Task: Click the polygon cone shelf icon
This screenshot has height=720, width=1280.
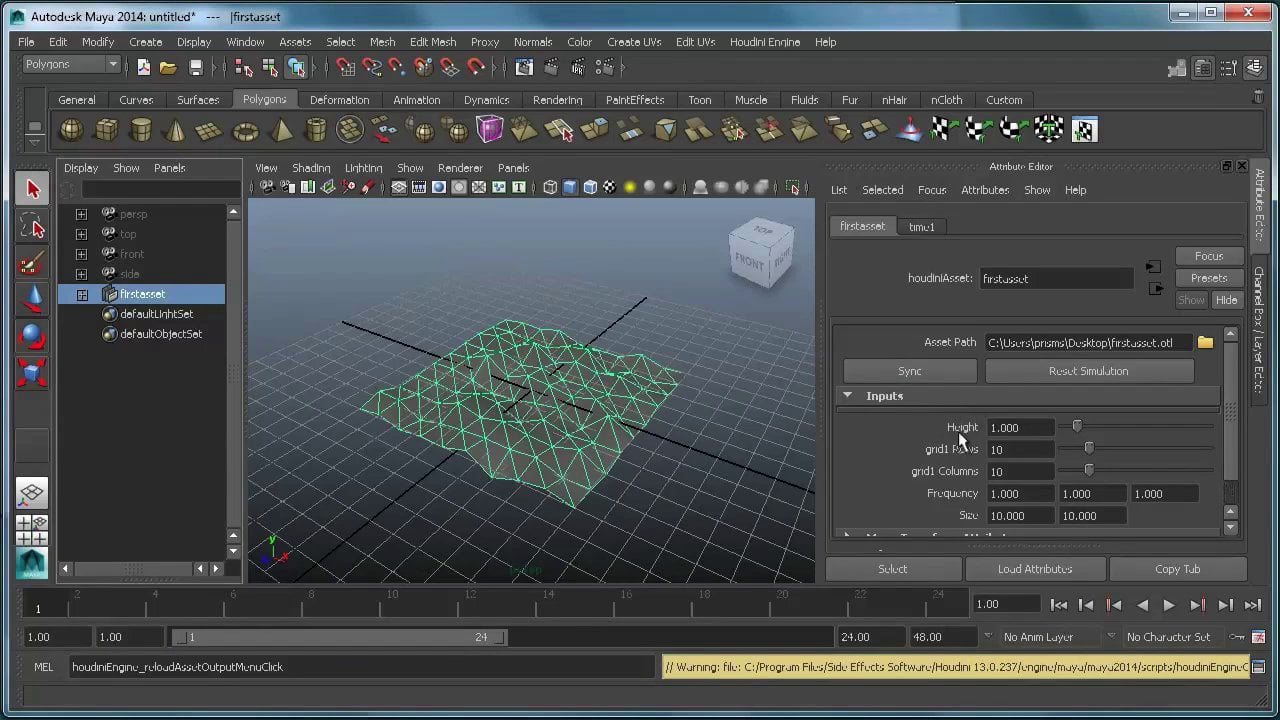Action: tap(175, 130)
